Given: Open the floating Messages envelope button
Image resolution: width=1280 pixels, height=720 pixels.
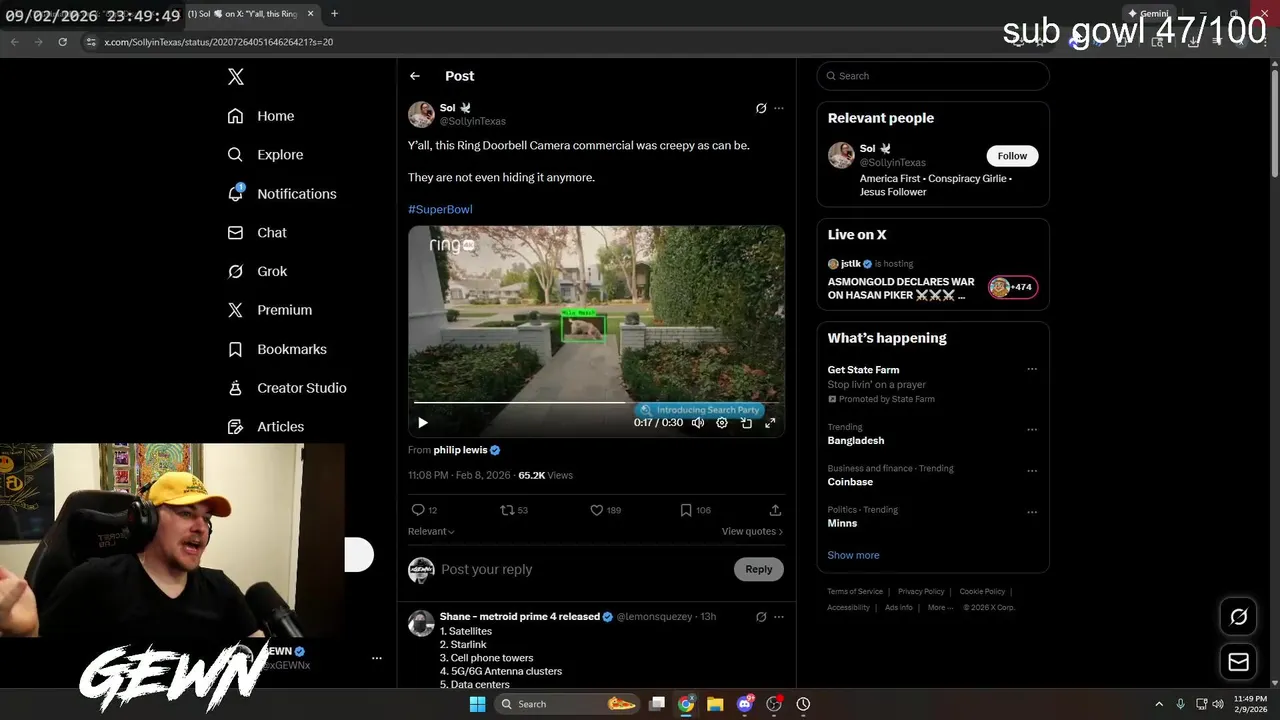Looking at the screenshot, I should pyautogui.click(x=1238, y=662).
